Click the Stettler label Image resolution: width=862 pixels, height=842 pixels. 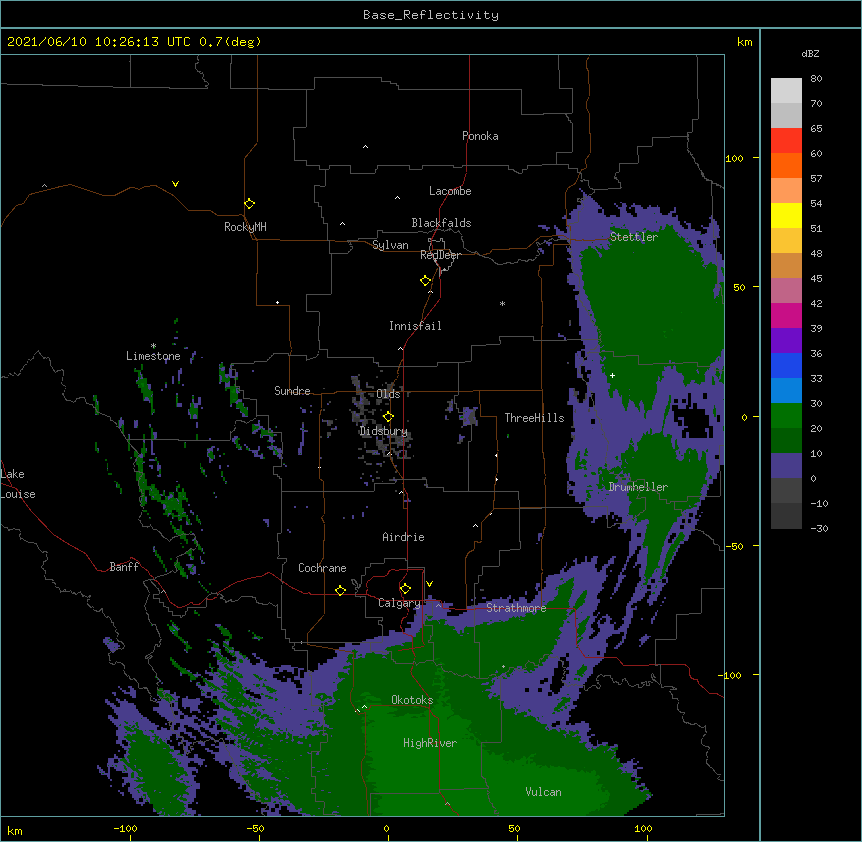[x=634, y=237]
